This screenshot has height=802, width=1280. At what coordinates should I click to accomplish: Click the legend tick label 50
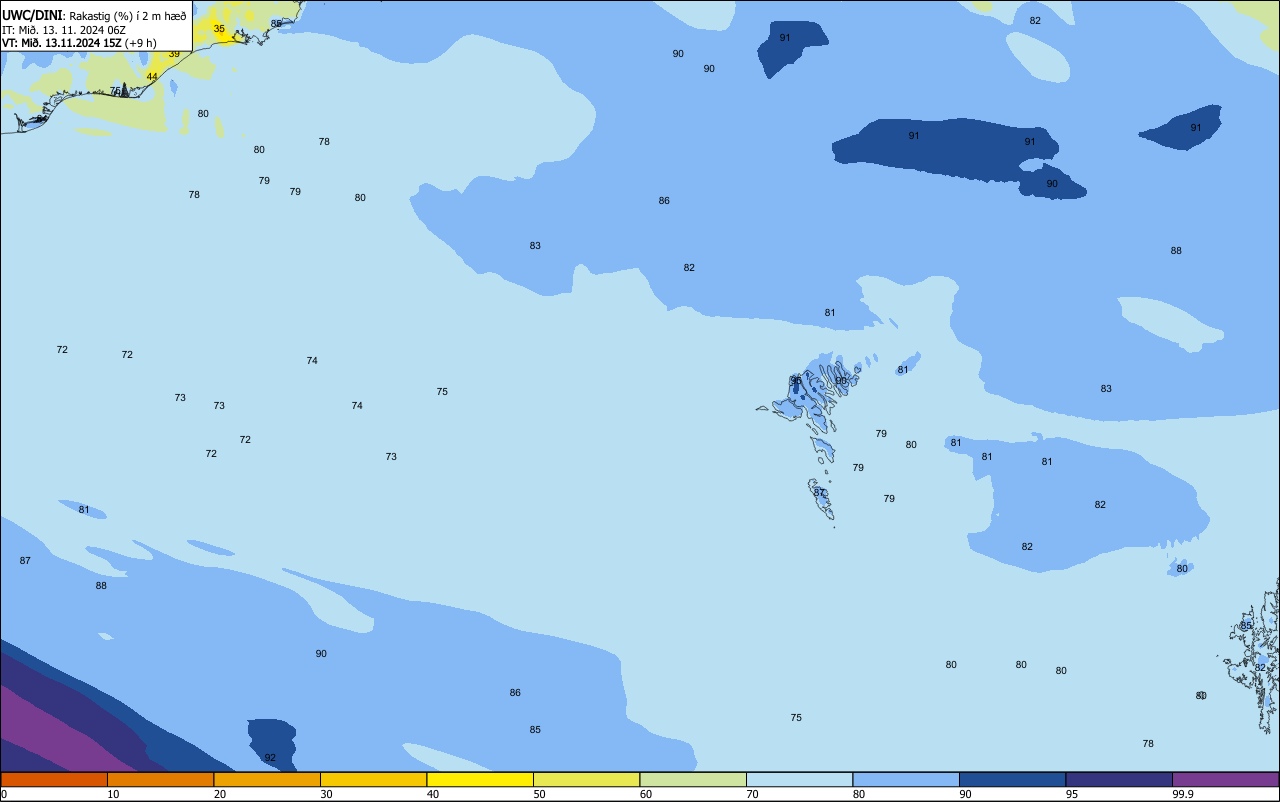(x=539, y=794)
